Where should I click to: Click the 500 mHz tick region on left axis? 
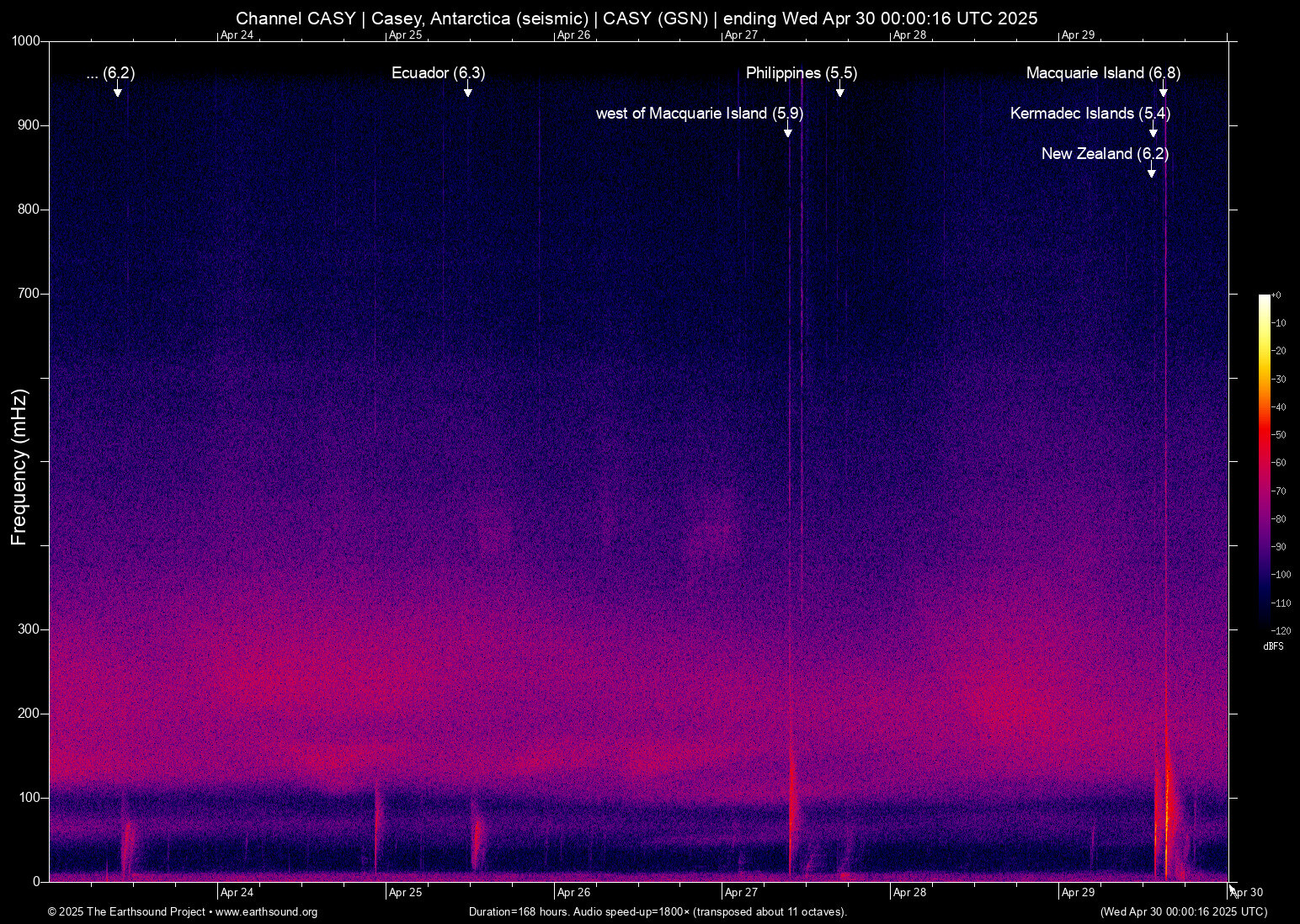point(46,461)
